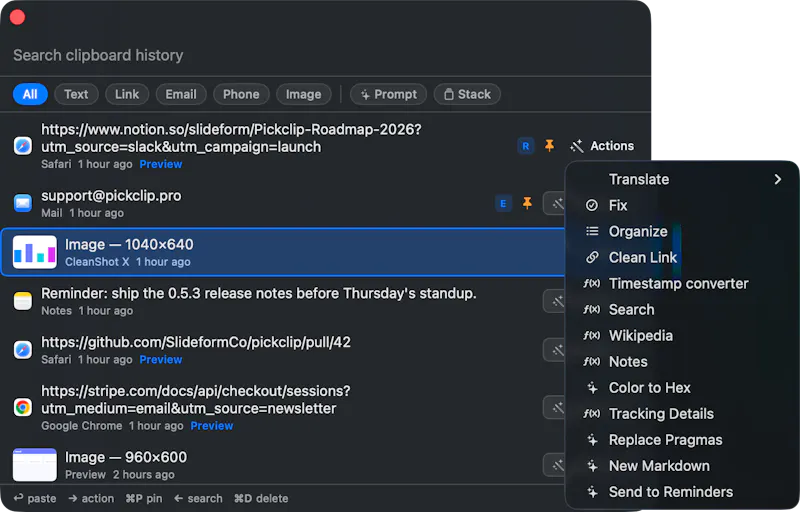
Task: Click the search shortcut hint in footer
Action: pos(198,498)
